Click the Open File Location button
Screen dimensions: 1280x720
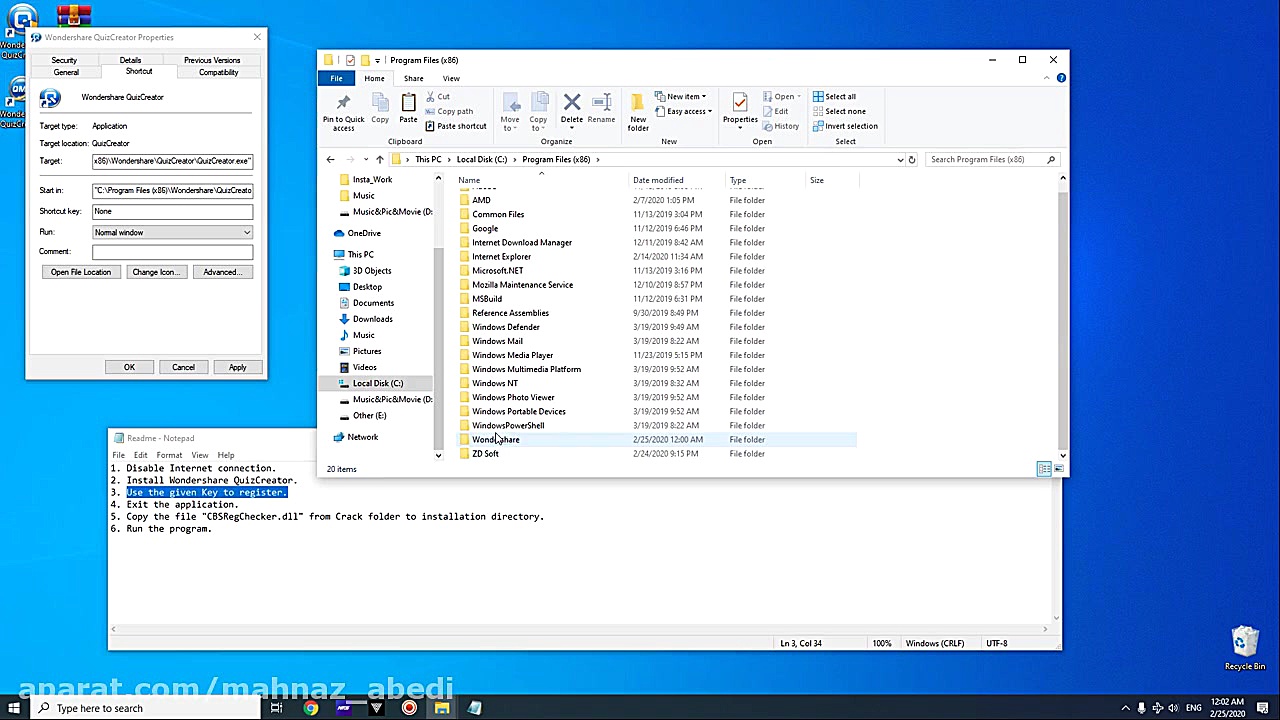[81, 272]
